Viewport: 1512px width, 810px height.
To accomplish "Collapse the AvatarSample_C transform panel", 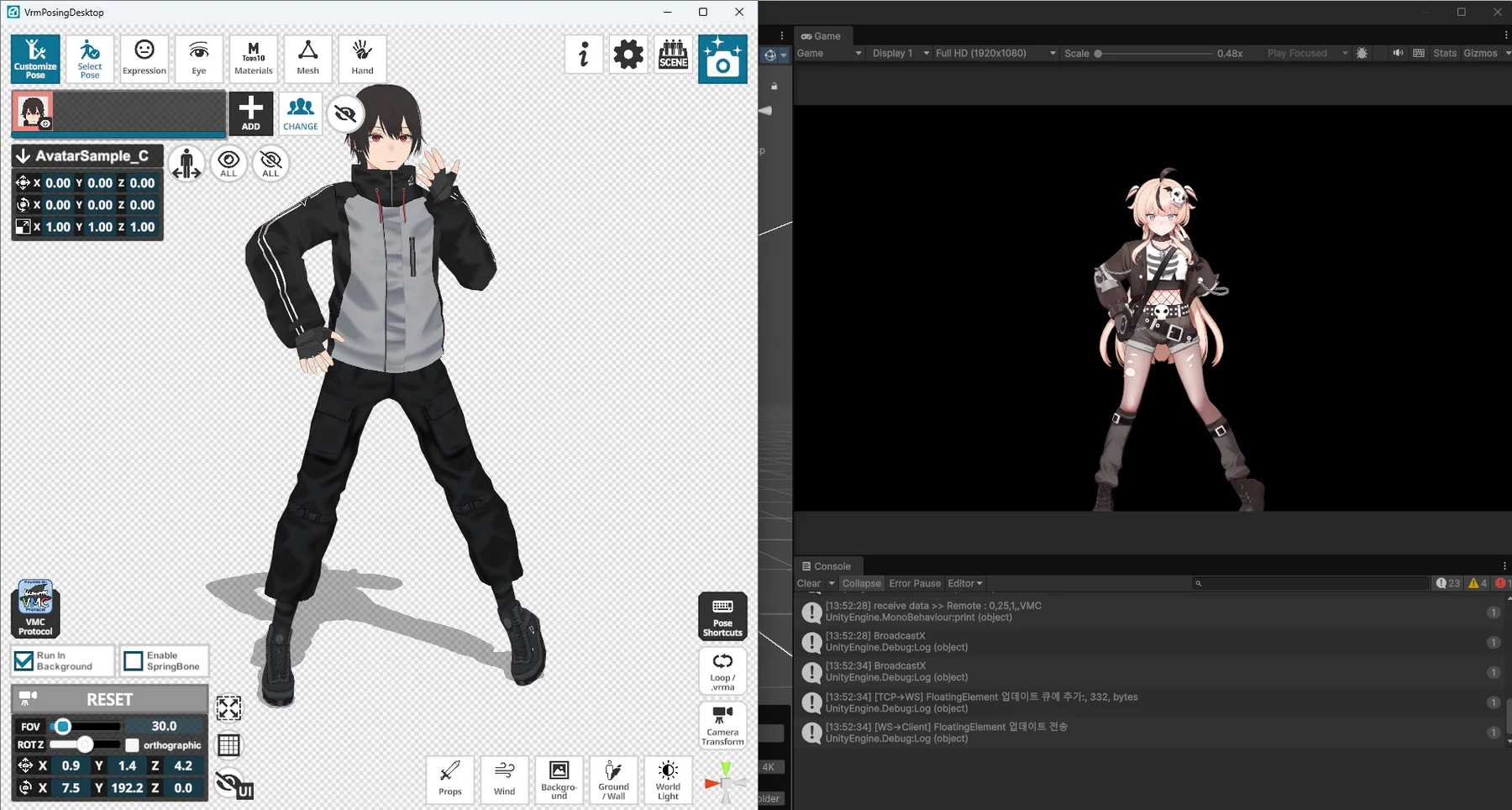I will point(24,156).
